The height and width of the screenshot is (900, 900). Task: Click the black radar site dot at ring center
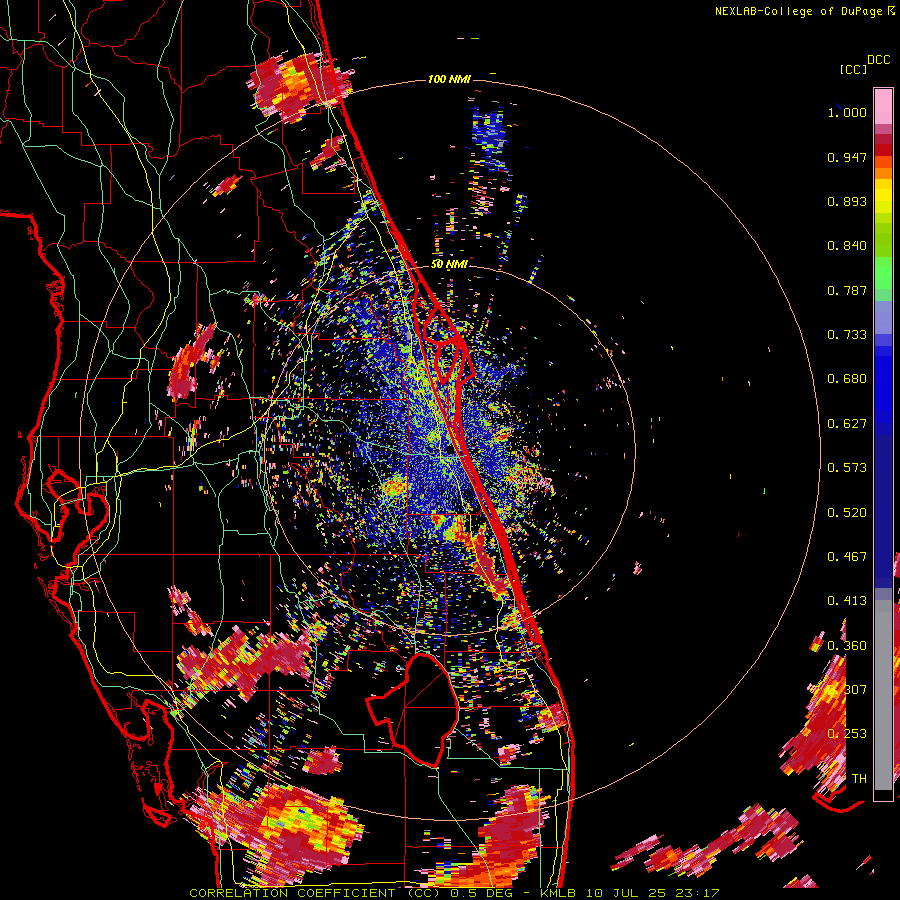[x=448, y=450]
